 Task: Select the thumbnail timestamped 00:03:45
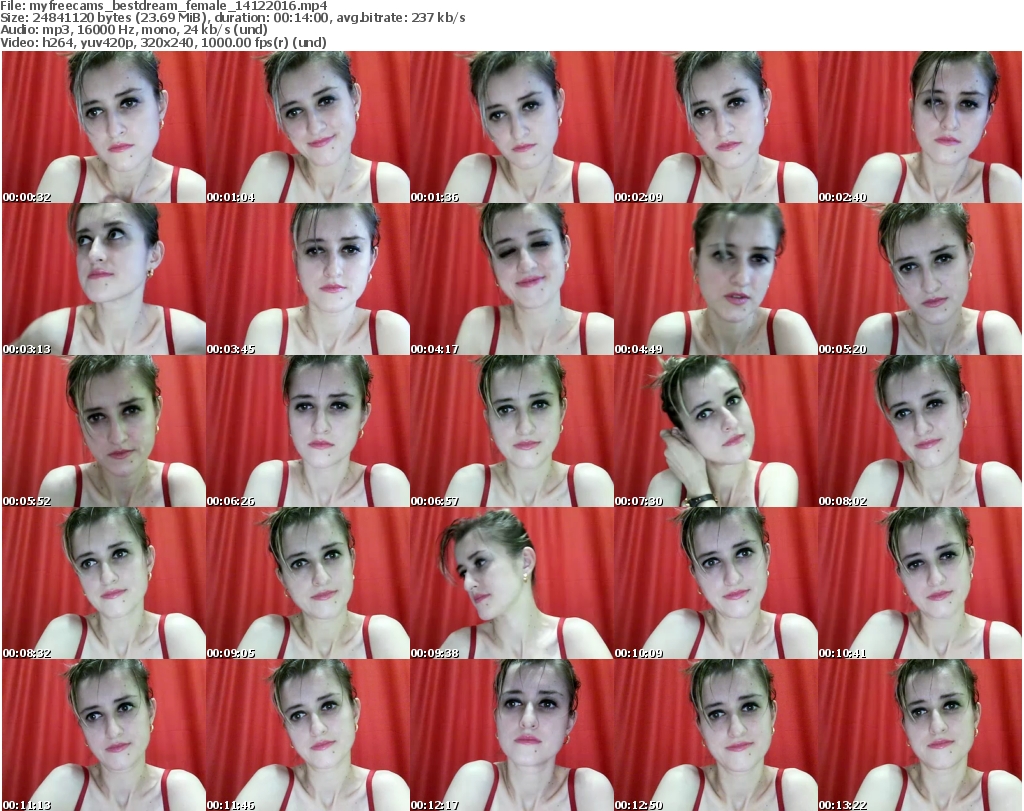pyautogui.click(x=308, y=279)
